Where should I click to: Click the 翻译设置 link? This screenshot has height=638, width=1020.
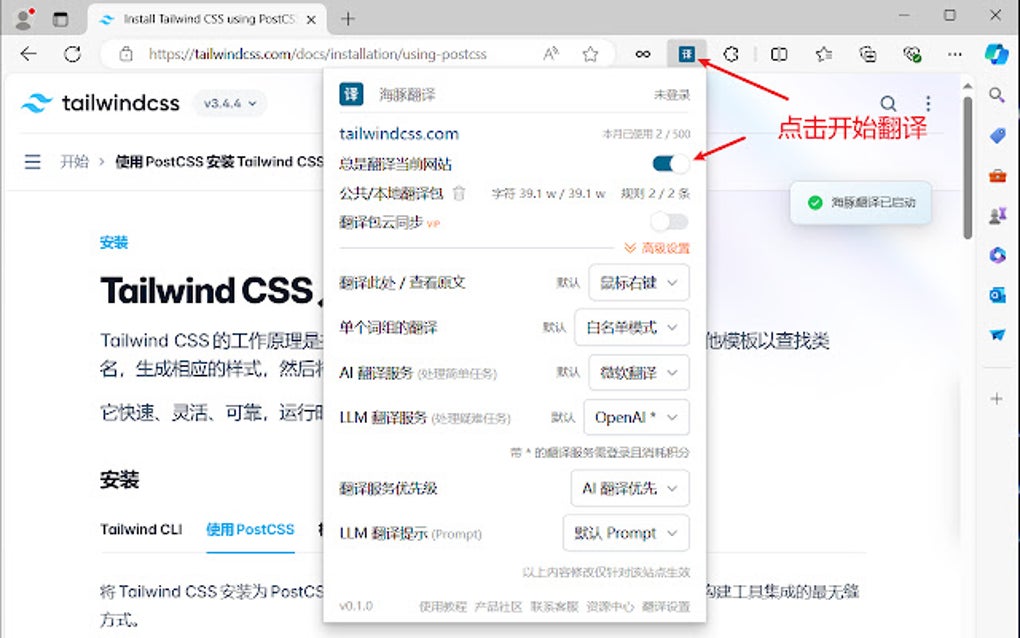pyautogui.click(x=665, y=606)
